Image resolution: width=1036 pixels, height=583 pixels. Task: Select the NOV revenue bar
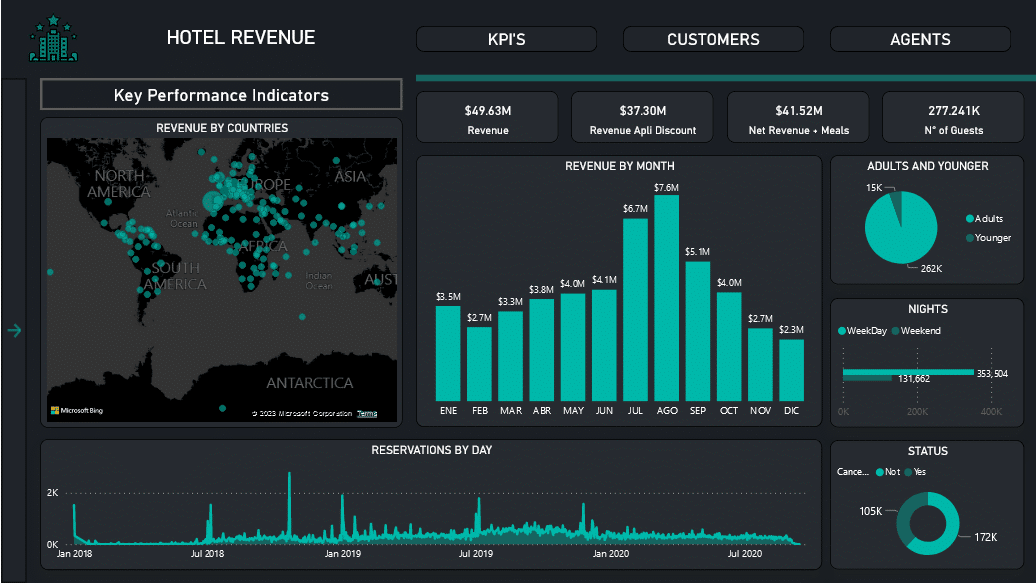(x=760, y=365)
